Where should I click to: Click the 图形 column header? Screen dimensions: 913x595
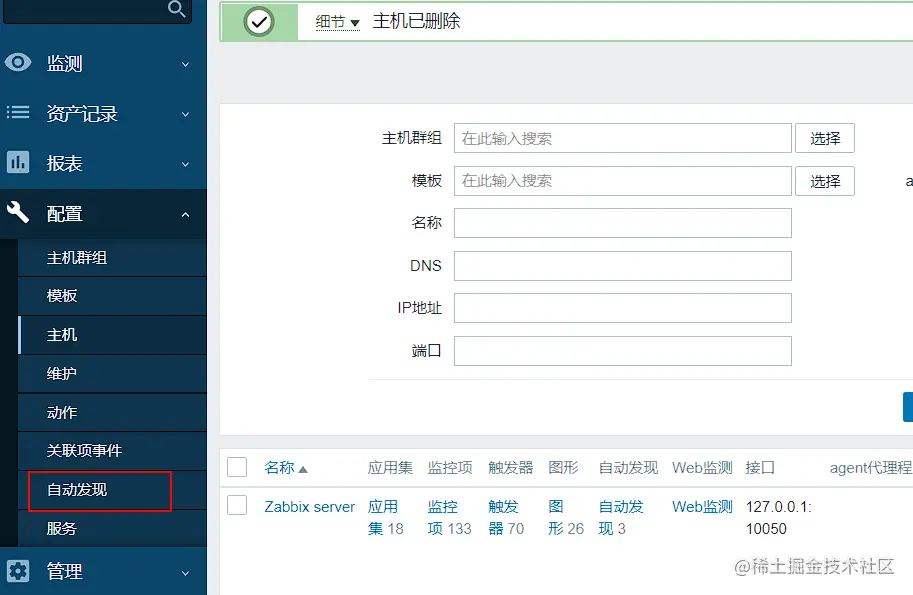click(x=564, y=468)
